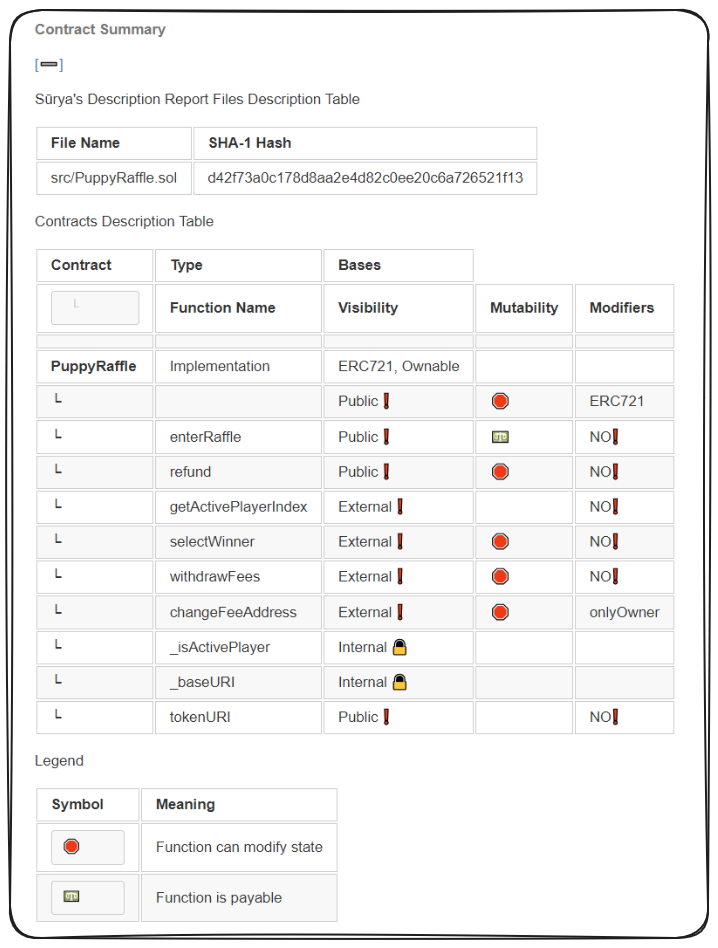718x948 pixels.
Task: Click the PuppyRaffle contract name cell
Action: (93, 366)
